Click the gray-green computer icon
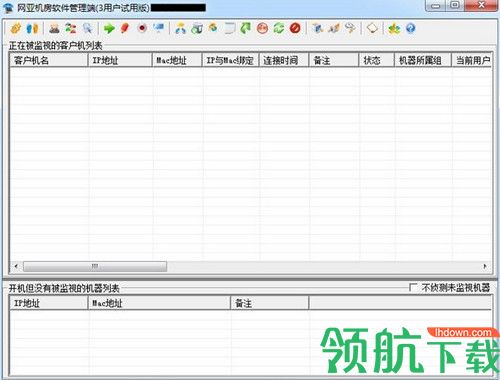Viewport: 500px width, 380px height. coord(197,28)
